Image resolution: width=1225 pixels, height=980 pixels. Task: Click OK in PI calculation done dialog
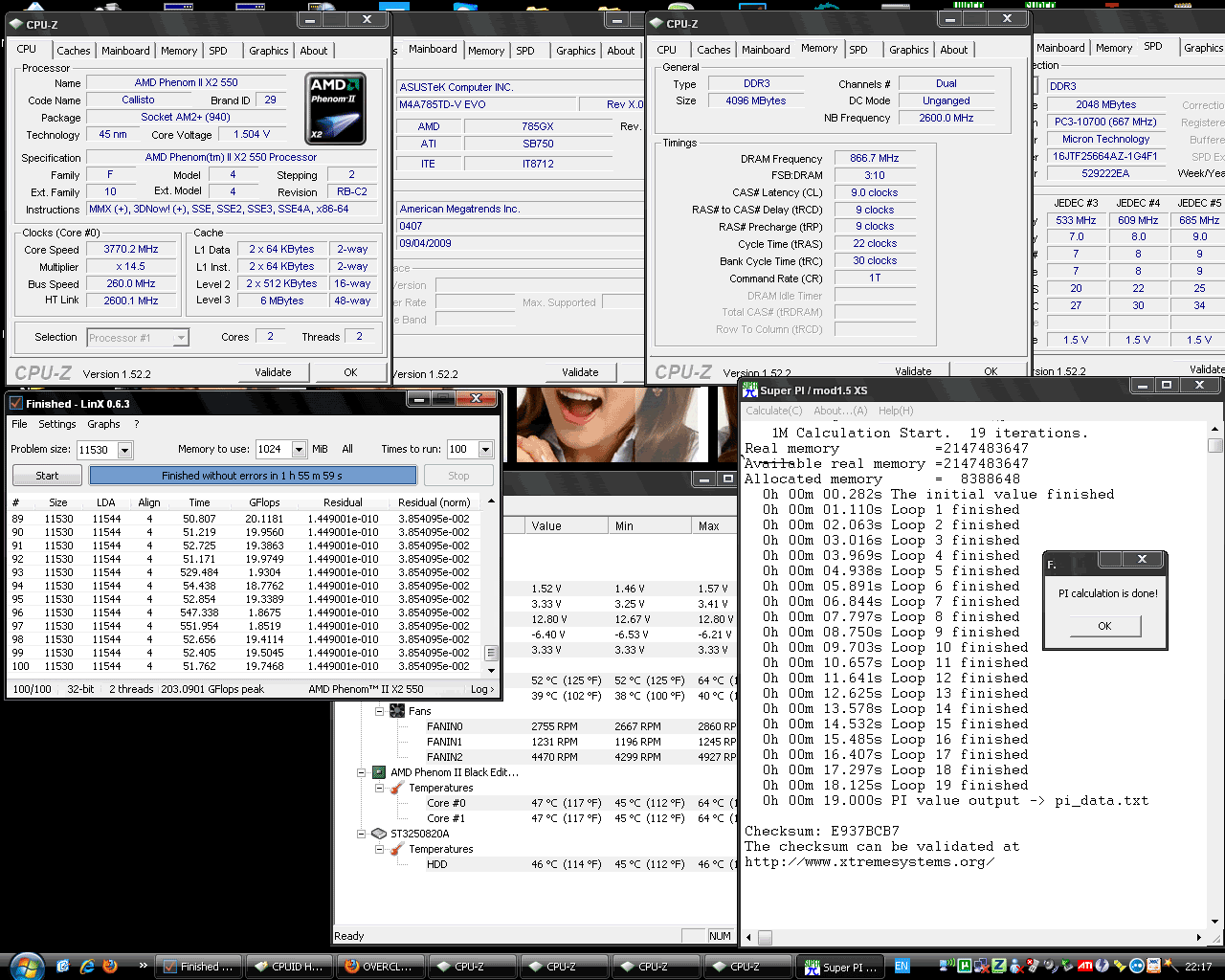[1104, 626]
